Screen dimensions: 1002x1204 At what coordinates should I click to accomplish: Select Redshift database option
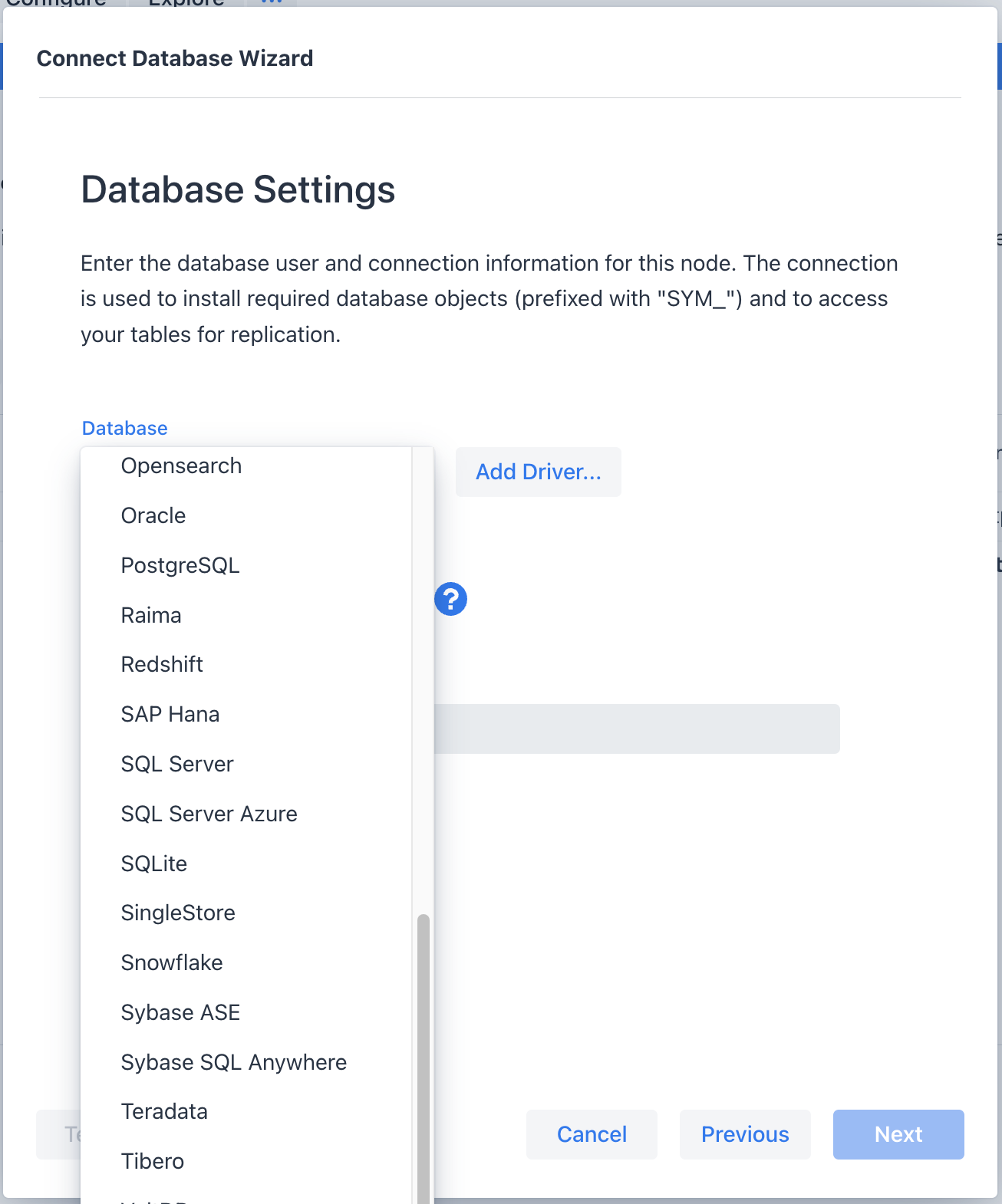click(x=246, y=664)
